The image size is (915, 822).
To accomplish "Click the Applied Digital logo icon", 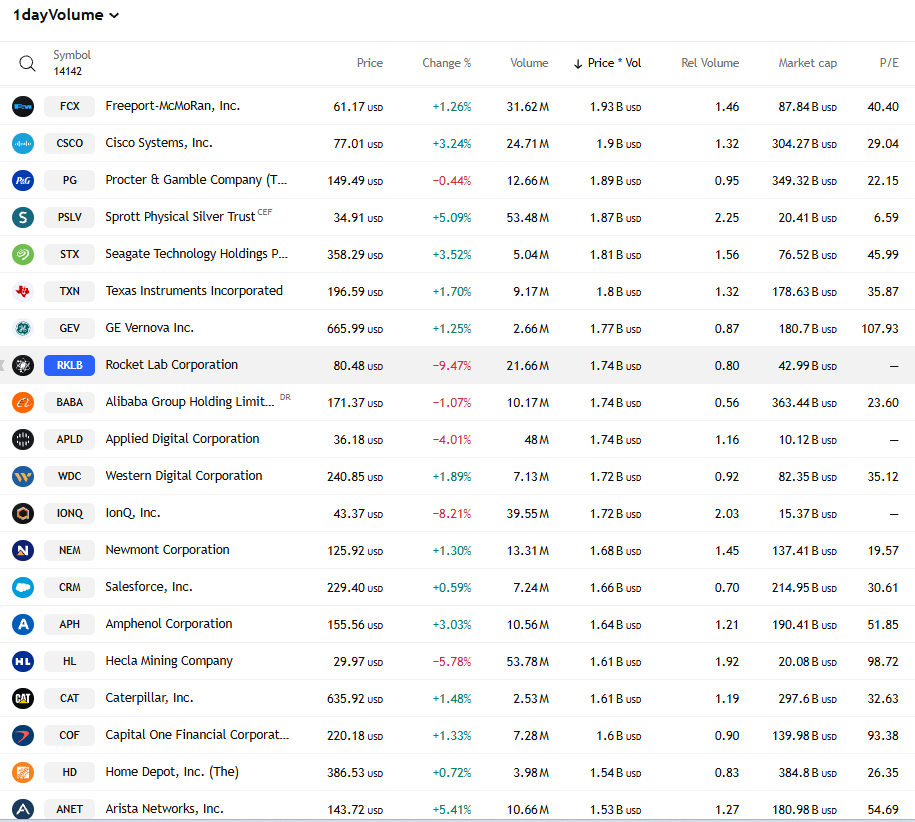I will [23, 439].
